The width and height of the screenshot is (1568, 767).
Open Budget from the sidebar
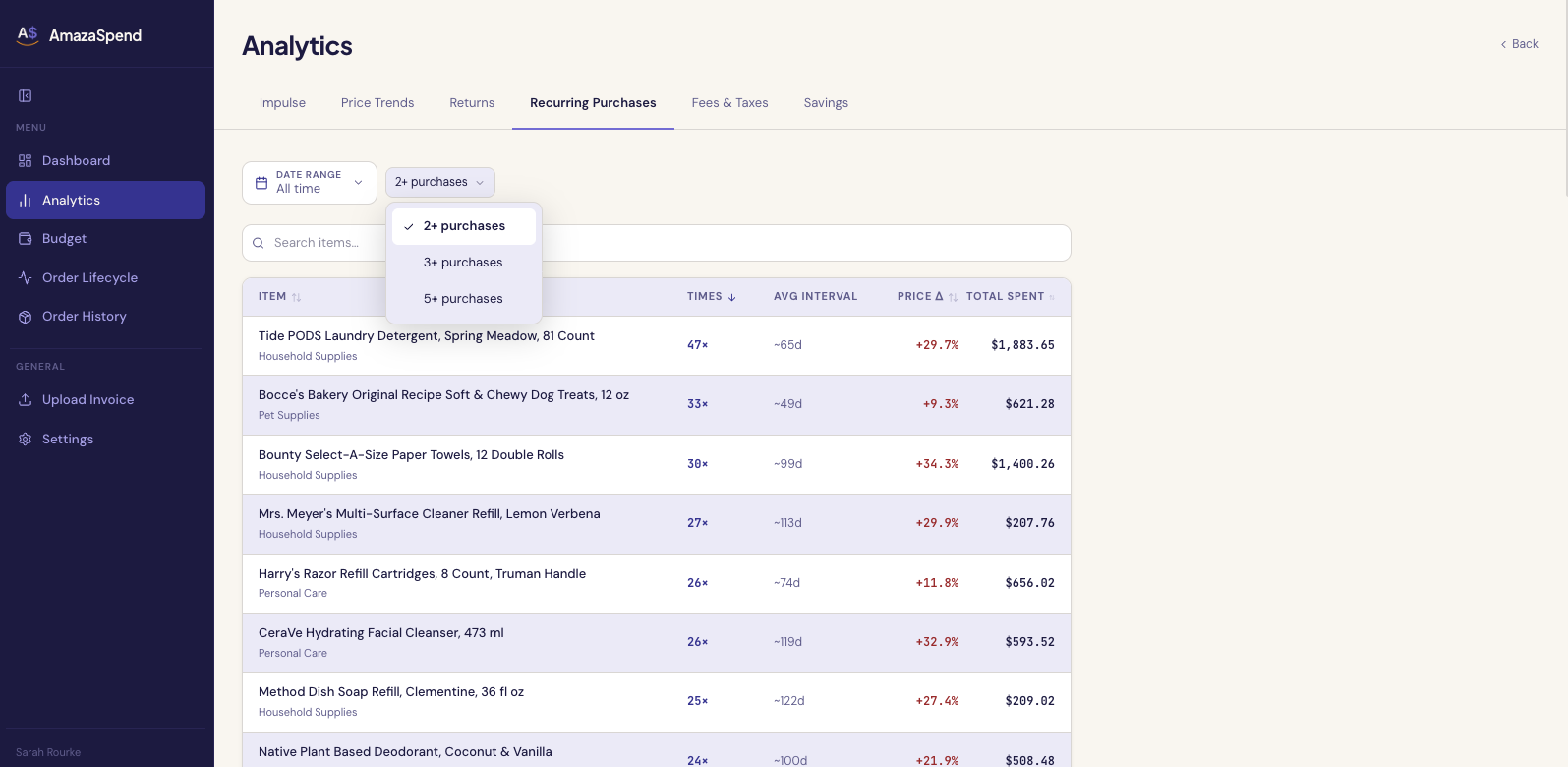click(105, 238)
